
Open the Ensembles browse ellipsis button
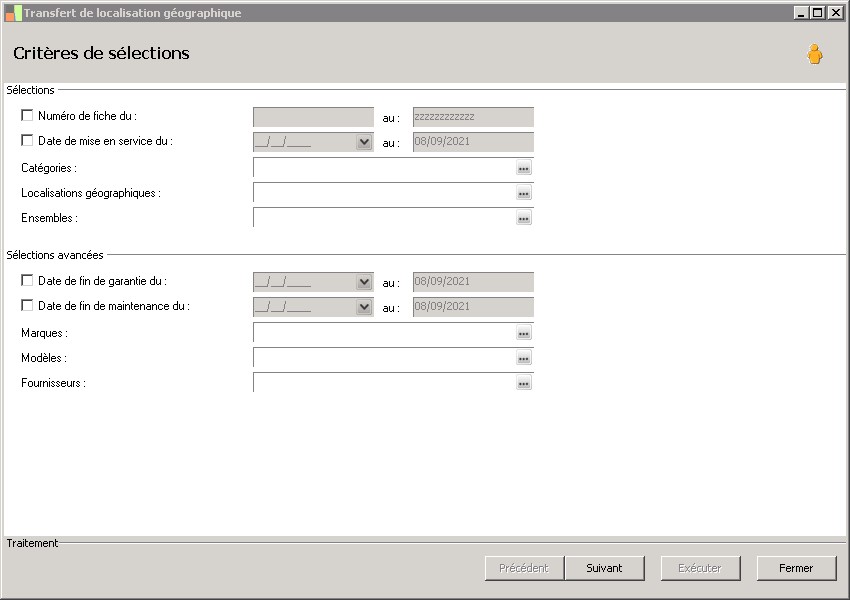point(523,218)
